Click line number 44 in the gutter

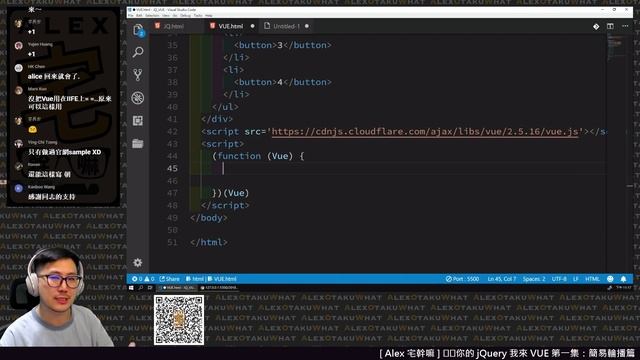(172, 156)
